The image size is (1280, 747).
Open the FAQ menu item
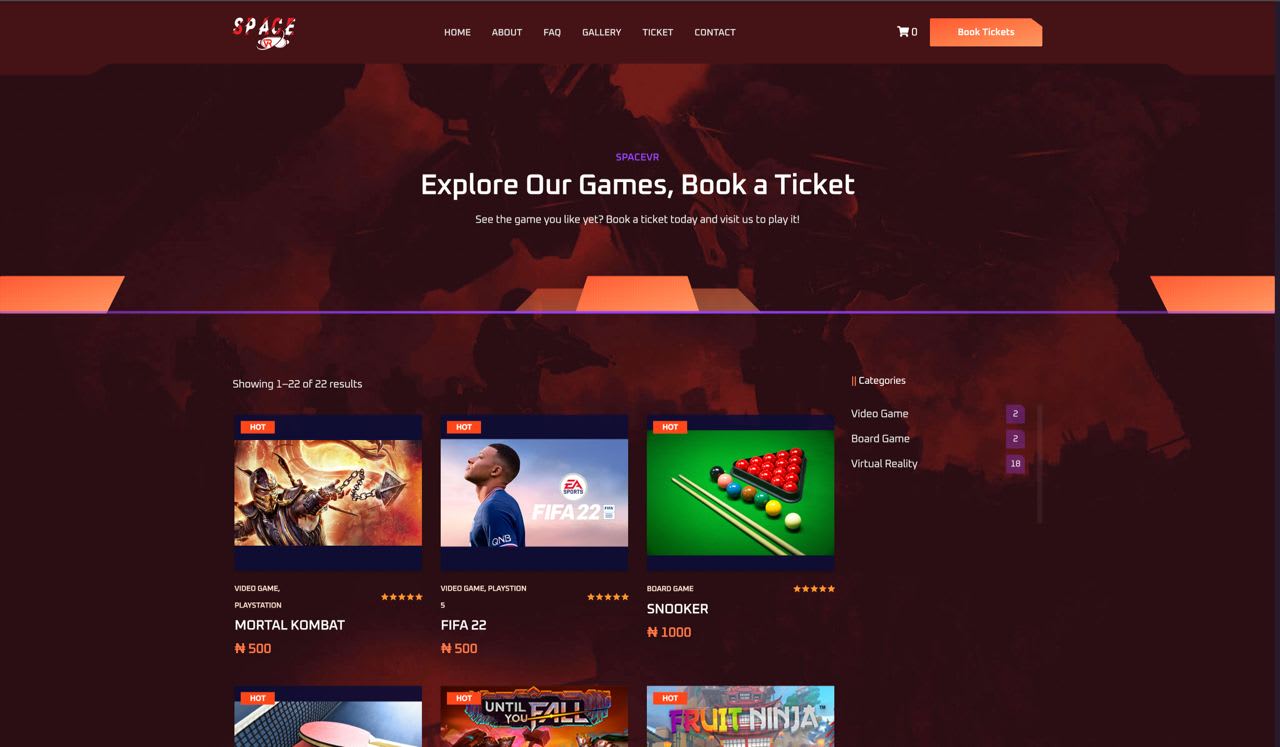(552, 32)
